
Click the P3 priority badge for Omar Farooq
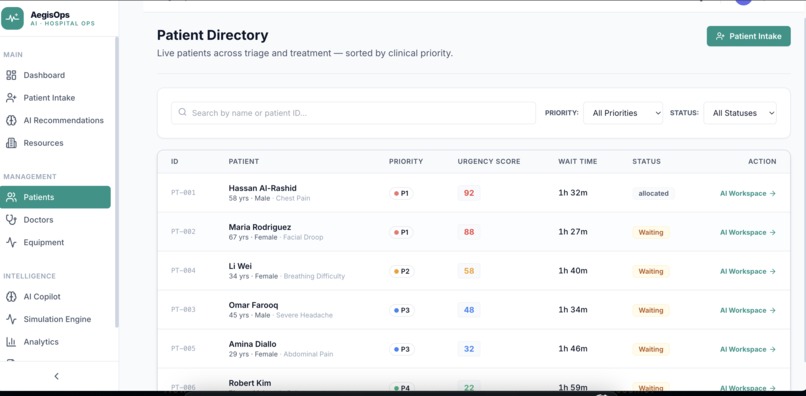(401, 311)
